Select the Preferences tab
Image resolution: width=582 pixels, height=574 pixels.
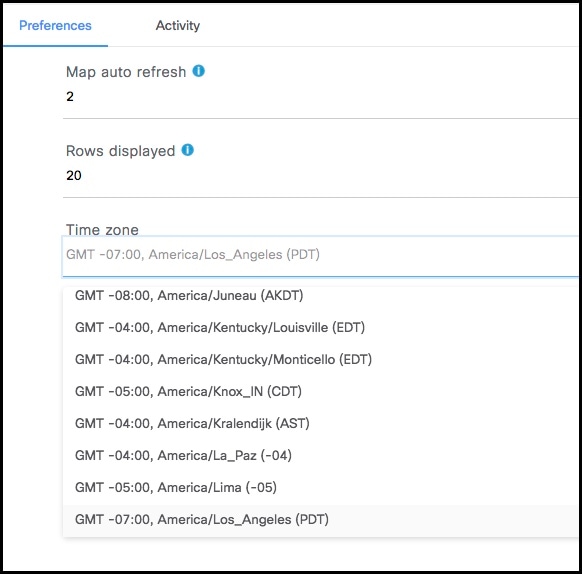pyautogui.click(x=55, y=25)
